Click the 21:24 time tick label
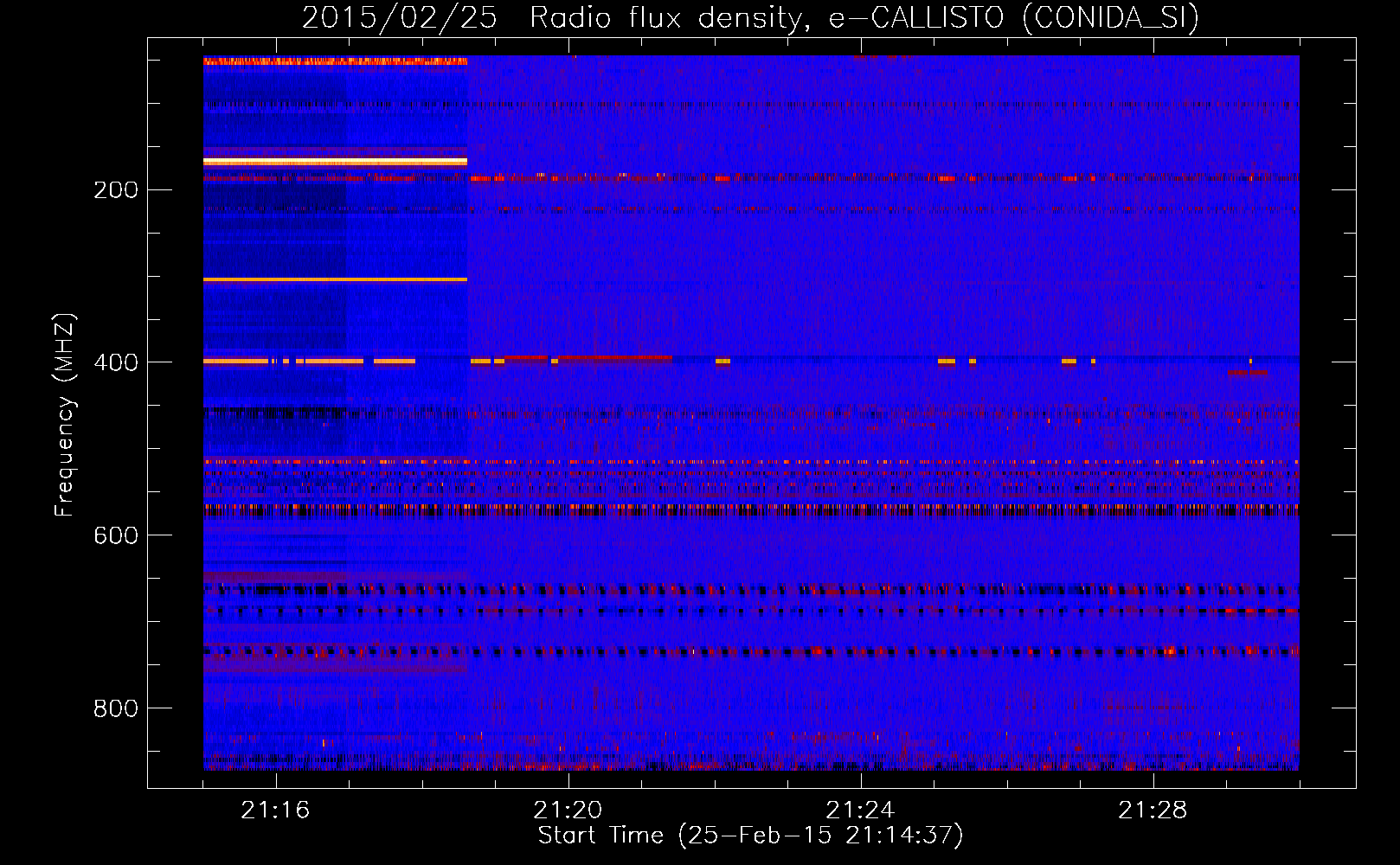This screenshot has width=1400, height=865. 860,811
